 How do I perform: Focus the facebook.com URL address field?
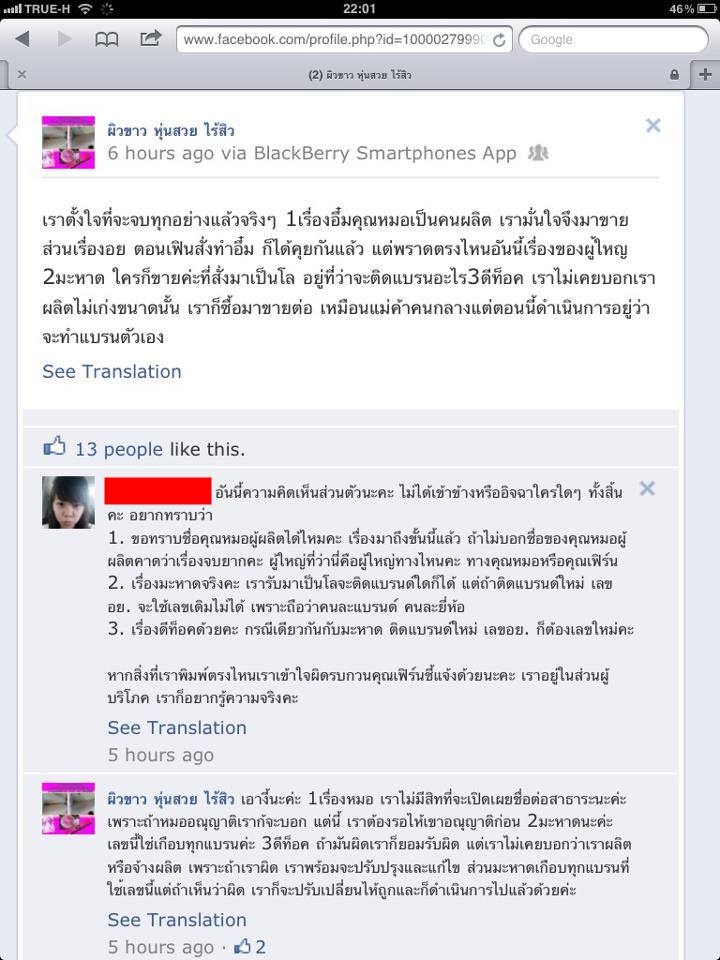tap(344, 40)
